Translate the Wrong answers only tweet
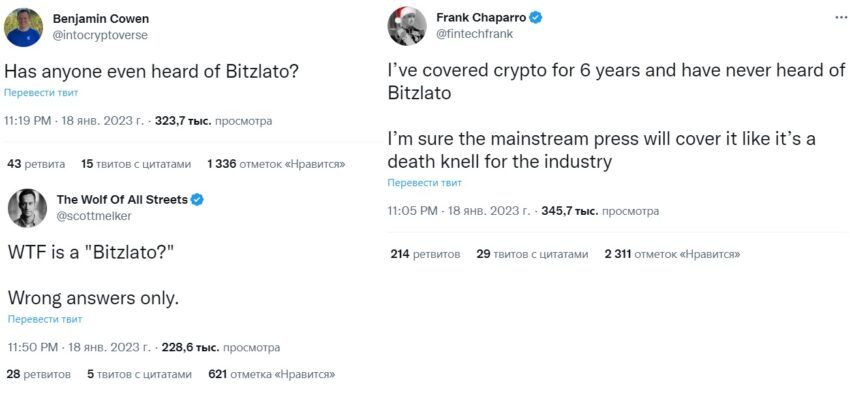Screen dimensions: 850x397 45,319
